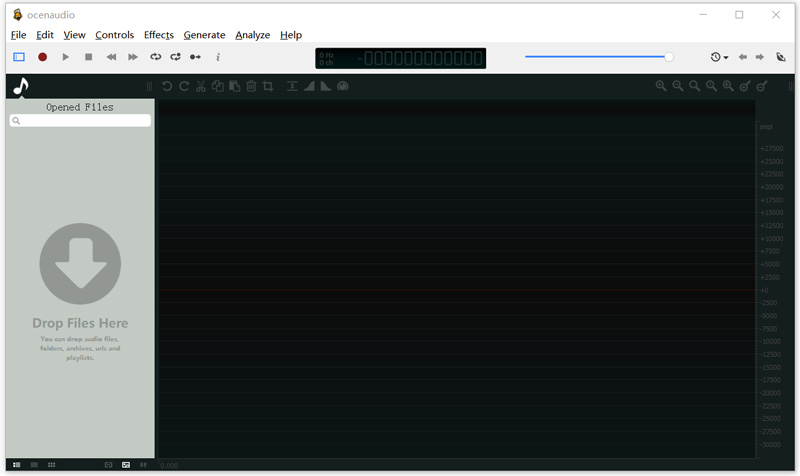This screenshot has width=800, height=476.
Task: Click the sidebar footer sort arrows icon
Action: (143, 465)
